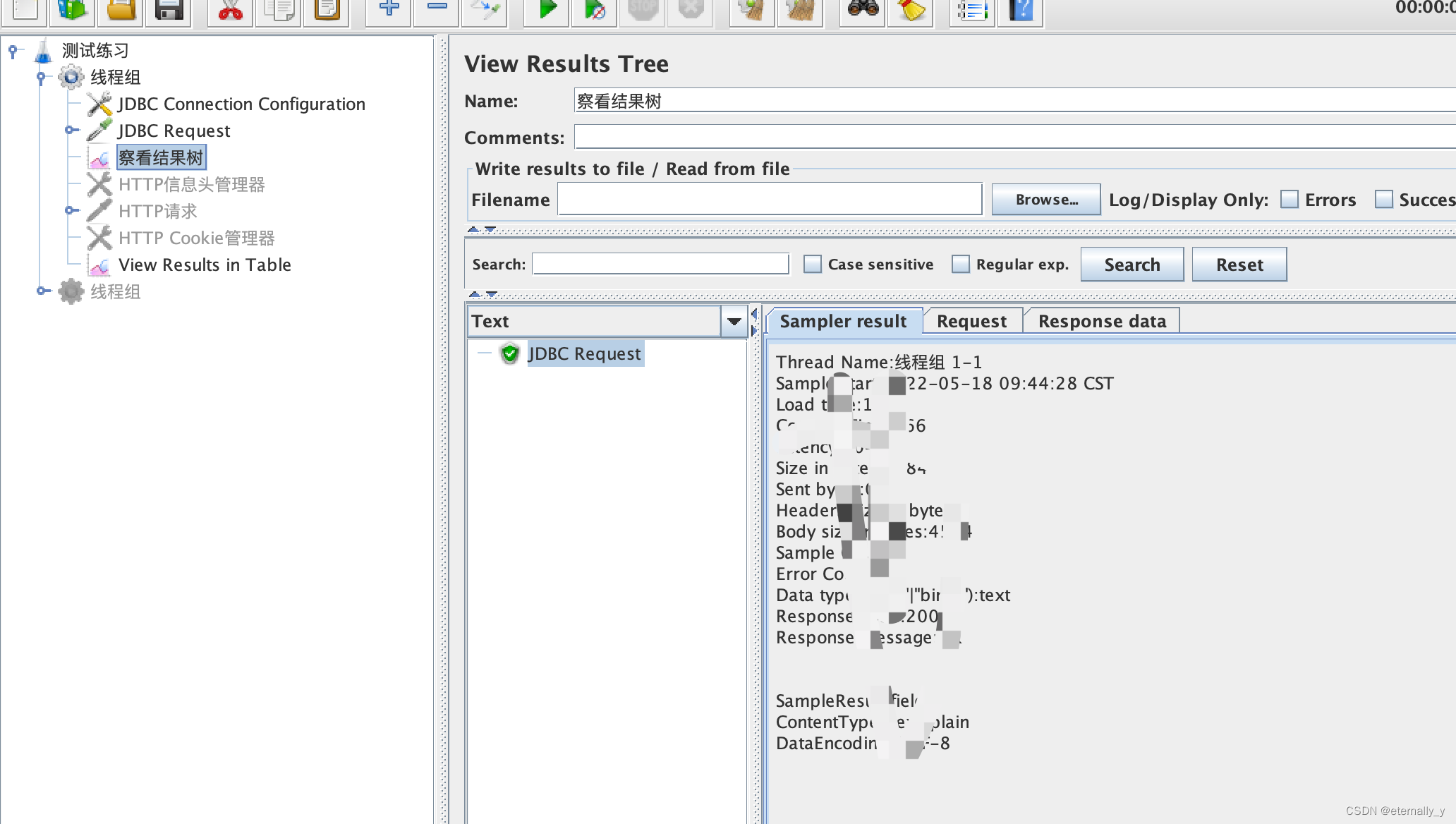Select View Results in Table node

(205, 265)
